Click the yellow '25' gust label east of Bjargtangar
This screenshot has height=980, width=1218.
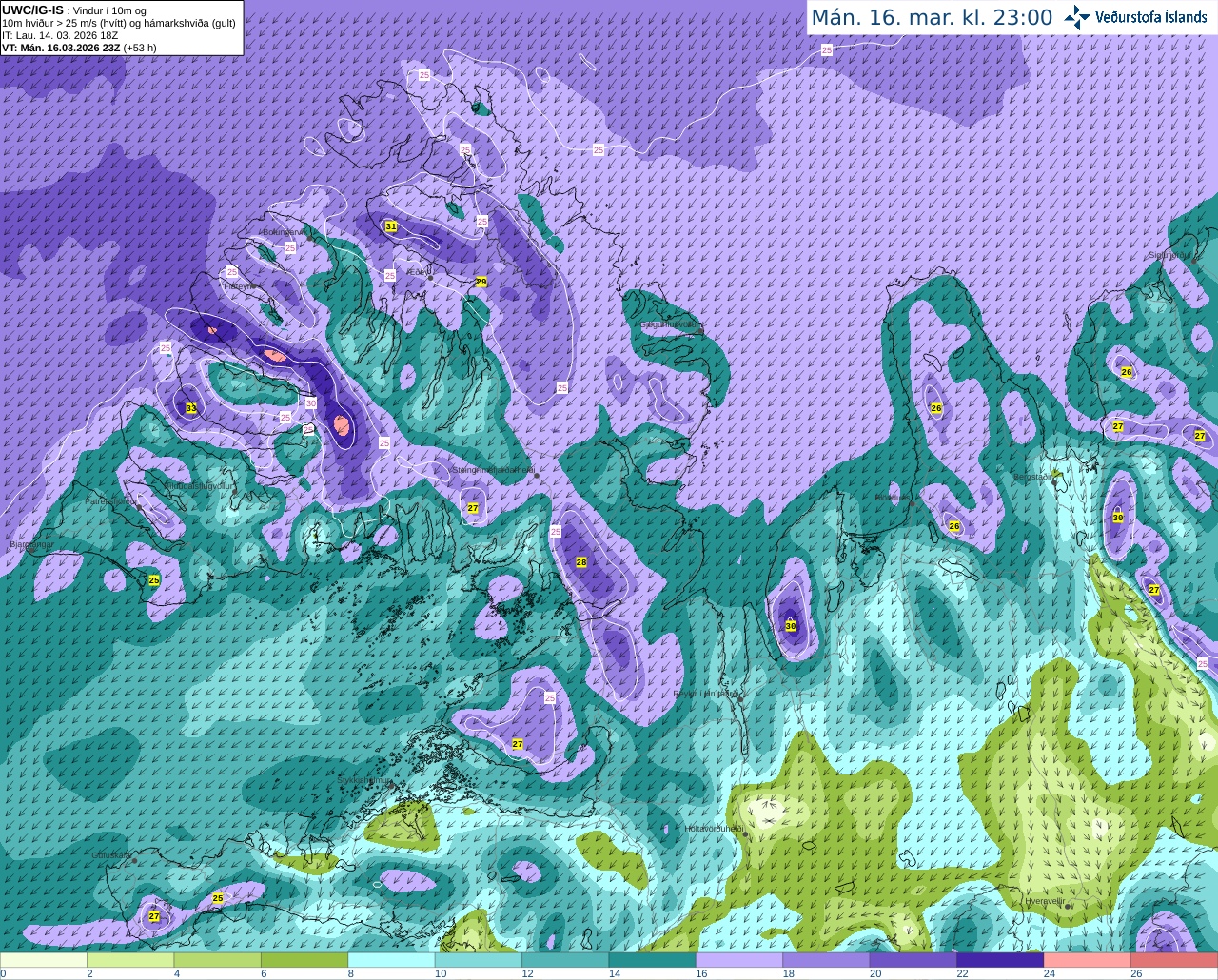tap(154, 579)
